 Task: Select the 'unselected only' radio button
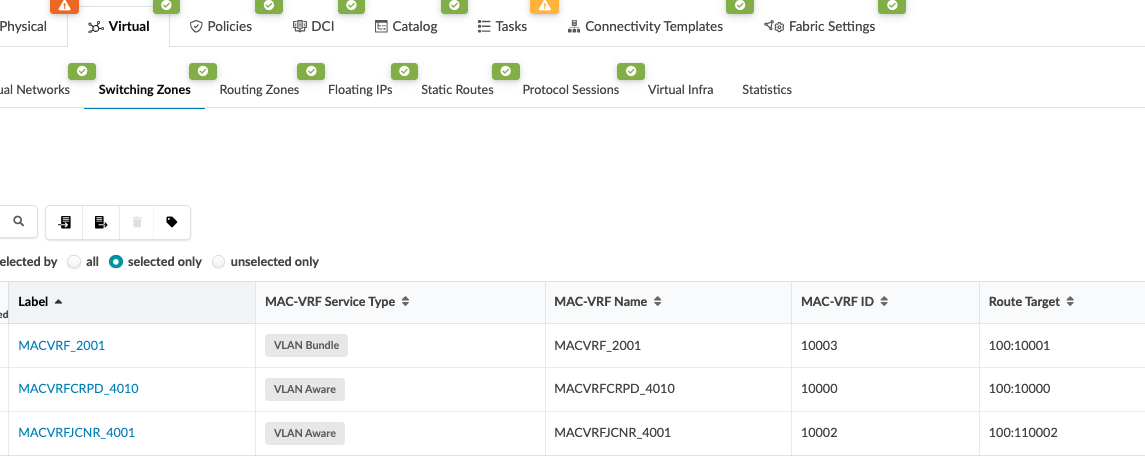pos(218,261)
